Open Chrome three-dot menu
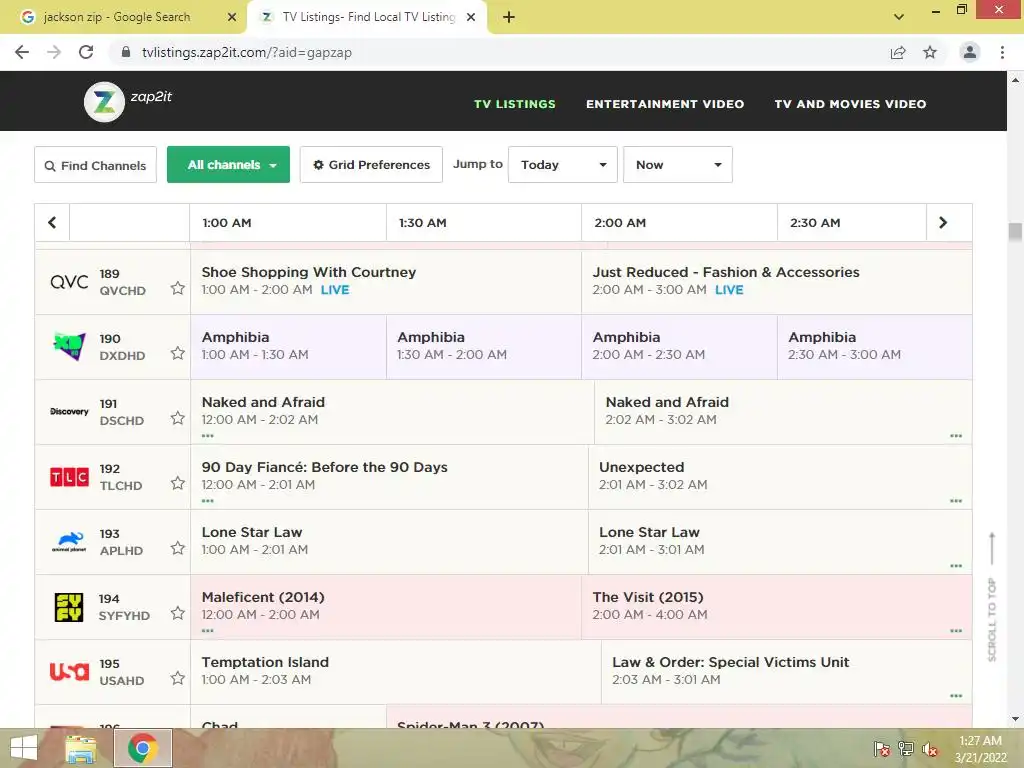This screenshot has height=768, width=1024. 1002,52
